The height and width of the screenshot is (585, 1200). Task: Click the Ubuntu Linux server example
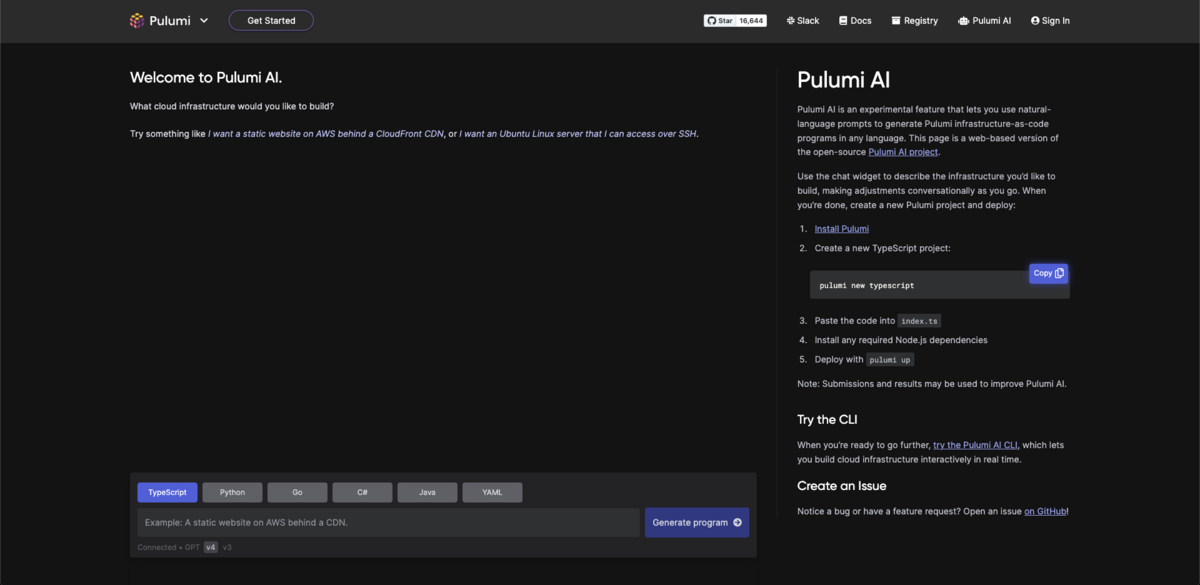(578, 133)
